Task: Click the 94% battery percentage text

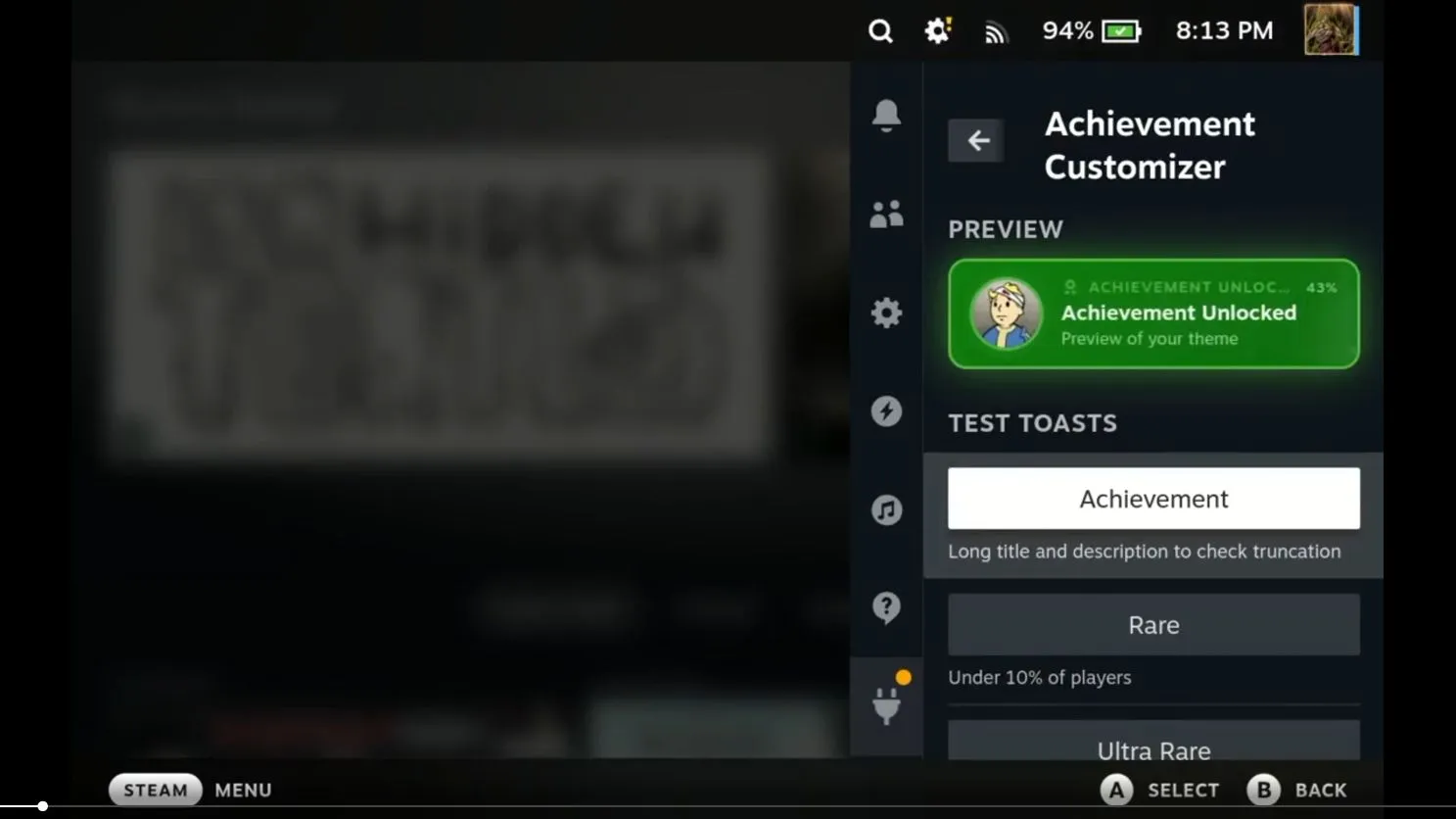Action: coord(1067,31)
